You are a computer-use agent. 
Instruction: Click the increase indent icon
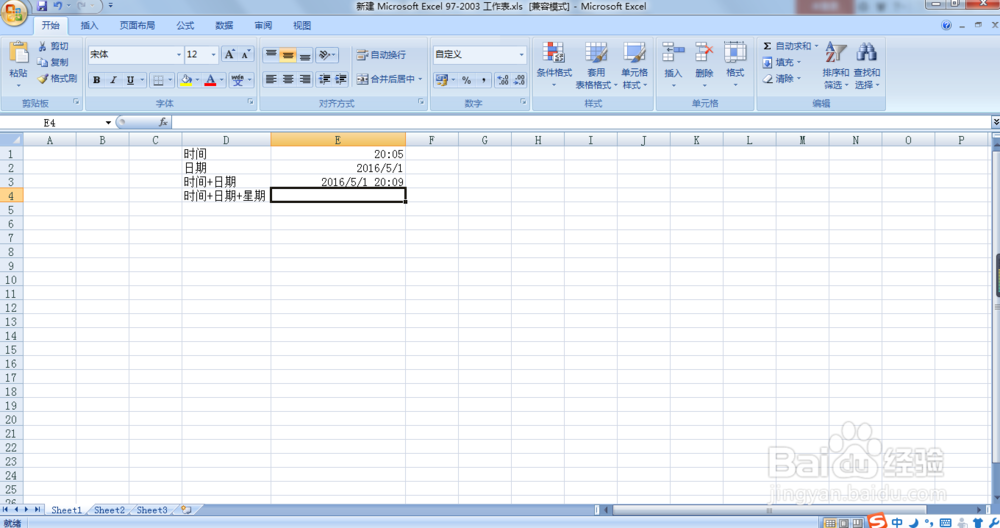point(341,79)
